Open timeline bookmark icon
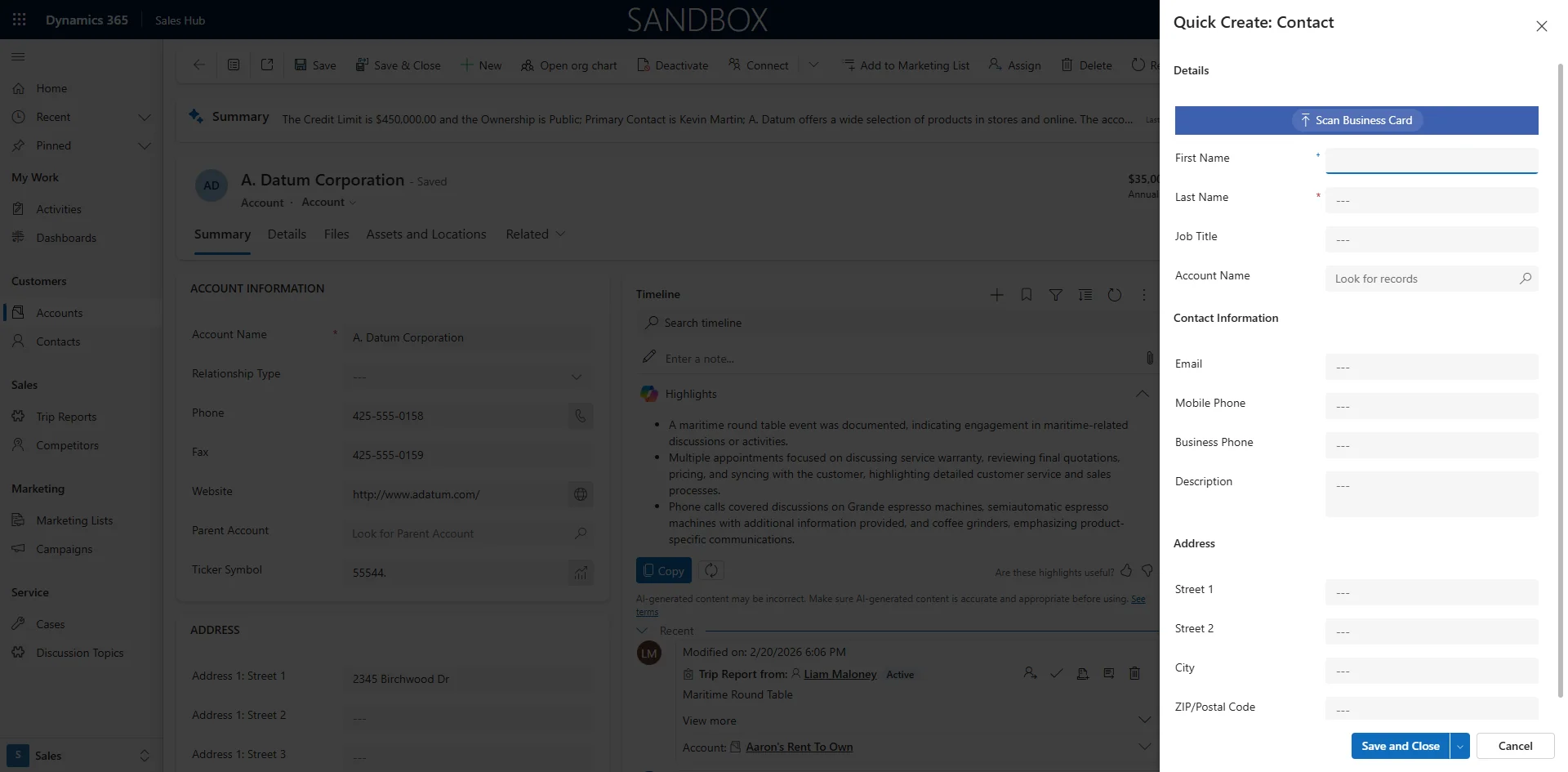 pos(1027,294)
